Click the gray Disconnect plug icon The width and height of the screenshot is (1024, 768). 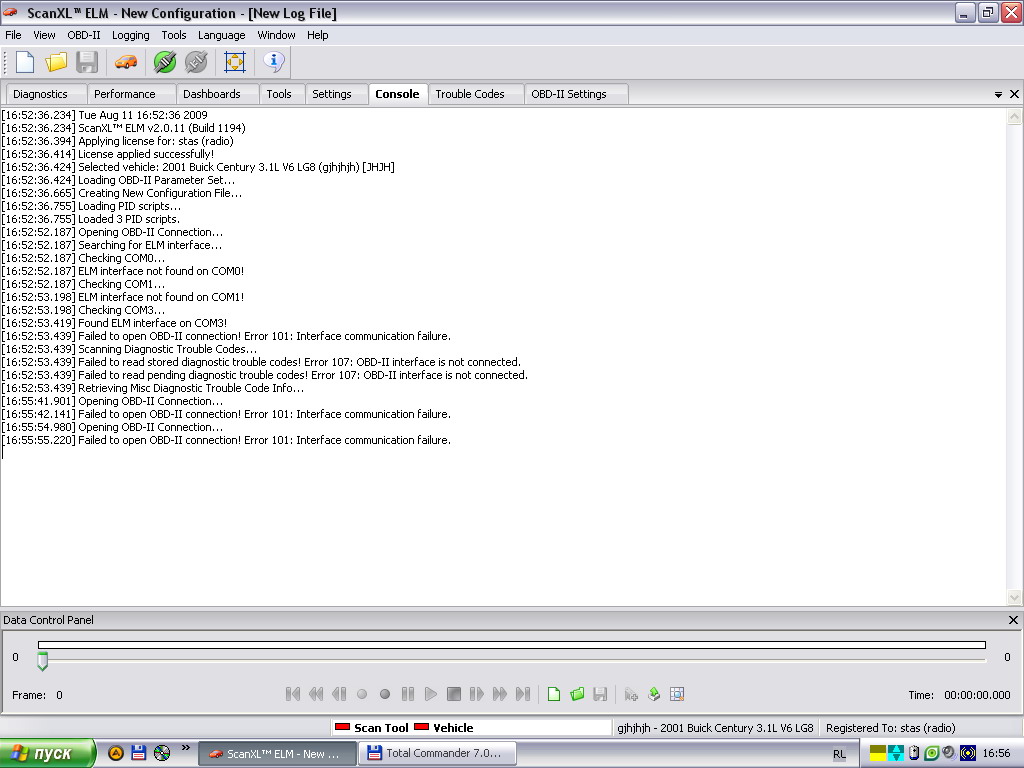[x=196, y=62]
